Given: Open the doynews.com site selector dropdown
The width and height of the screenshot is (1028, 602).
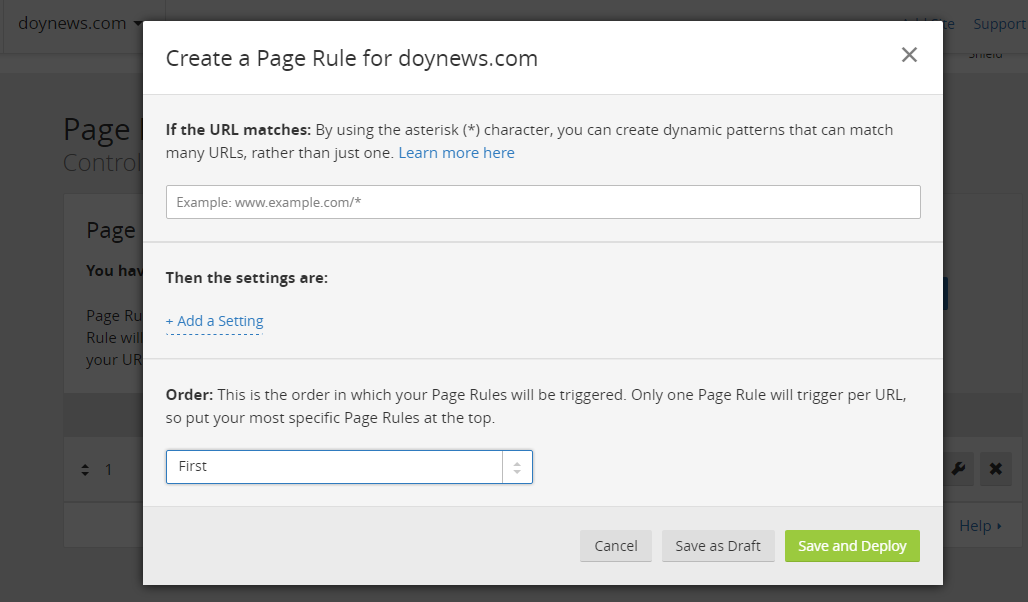Looking at the screenshot, I should click(x=79, y=24).
